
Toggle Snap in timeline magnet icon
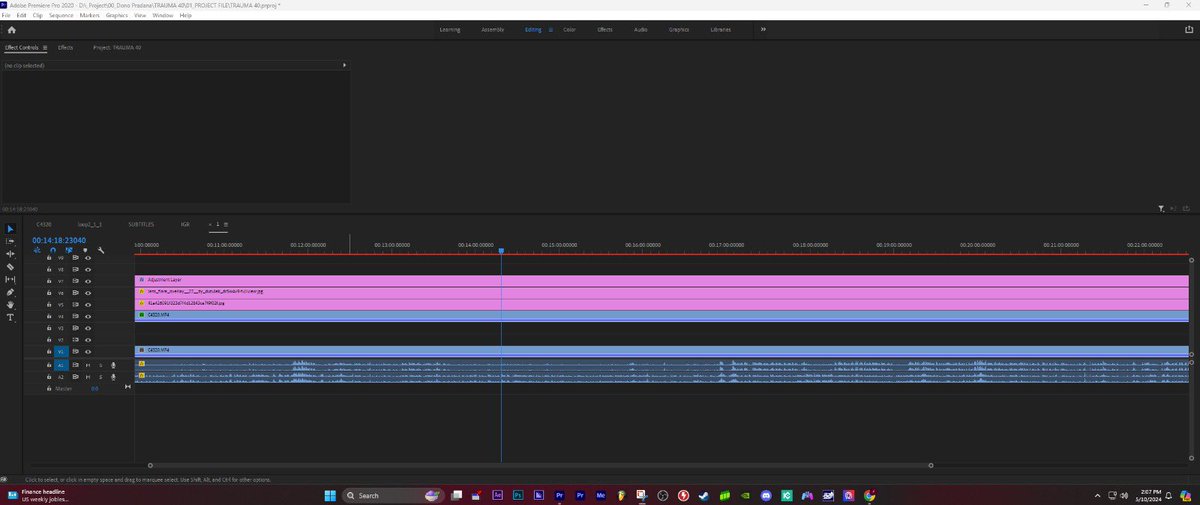point(53,251)
